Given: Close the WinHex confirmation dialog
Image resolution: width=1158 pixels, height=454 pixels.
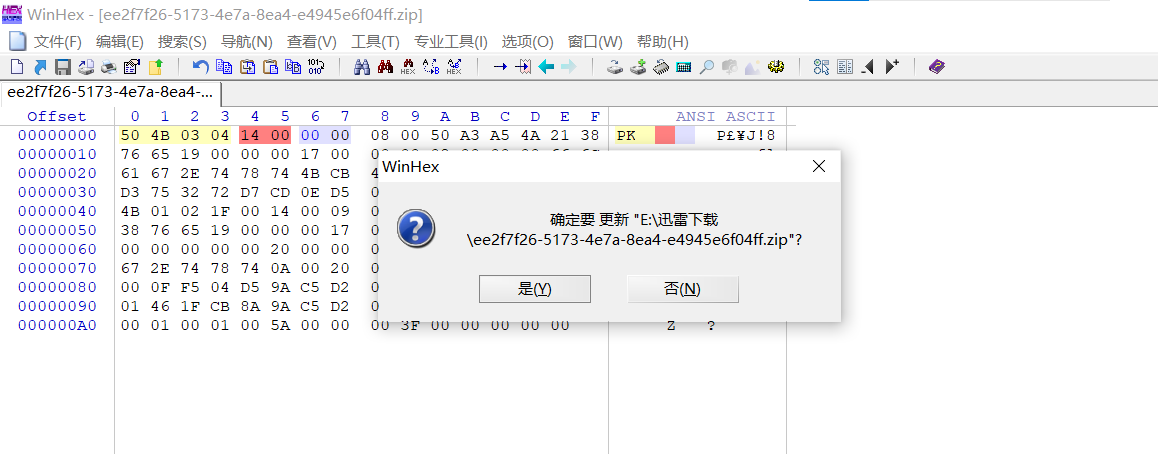Looking at the screenshot, I should (818, 167).
